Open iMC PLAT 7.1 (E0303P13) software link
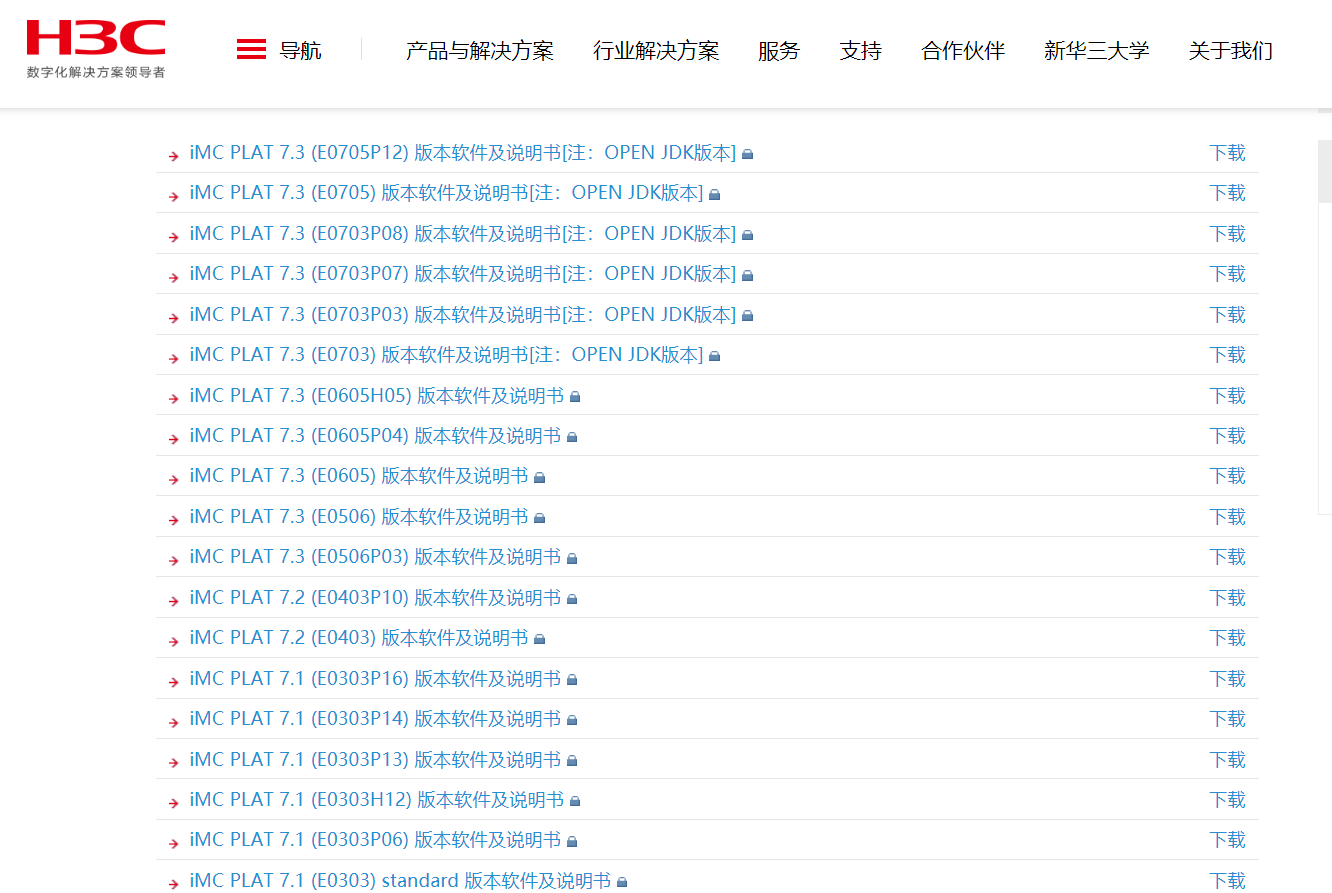Screen dimensions: 1332x893 376,760
